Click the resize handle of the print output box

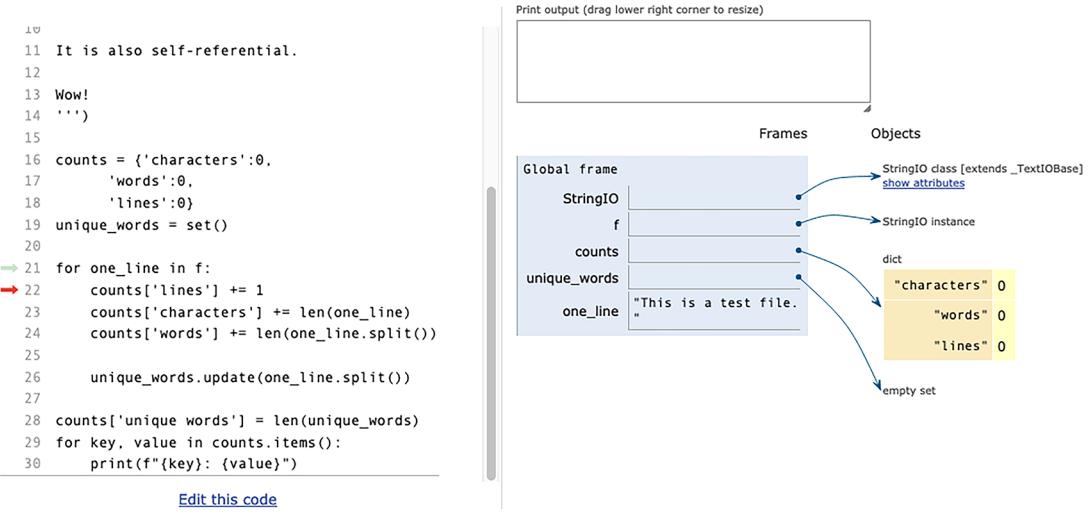(x=866, y=107)
